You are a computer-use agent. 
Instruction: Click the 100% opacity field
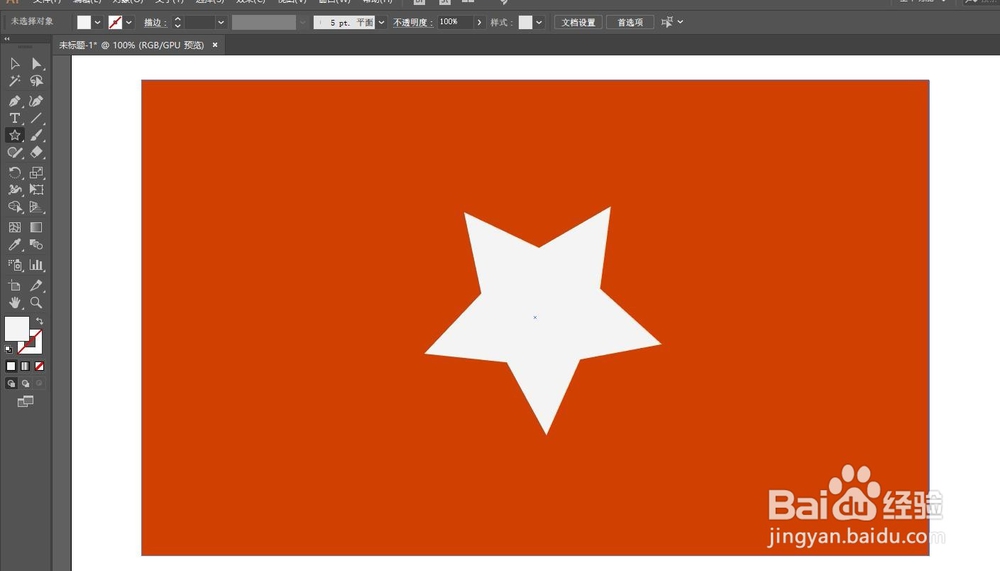[x=455, y=22]
